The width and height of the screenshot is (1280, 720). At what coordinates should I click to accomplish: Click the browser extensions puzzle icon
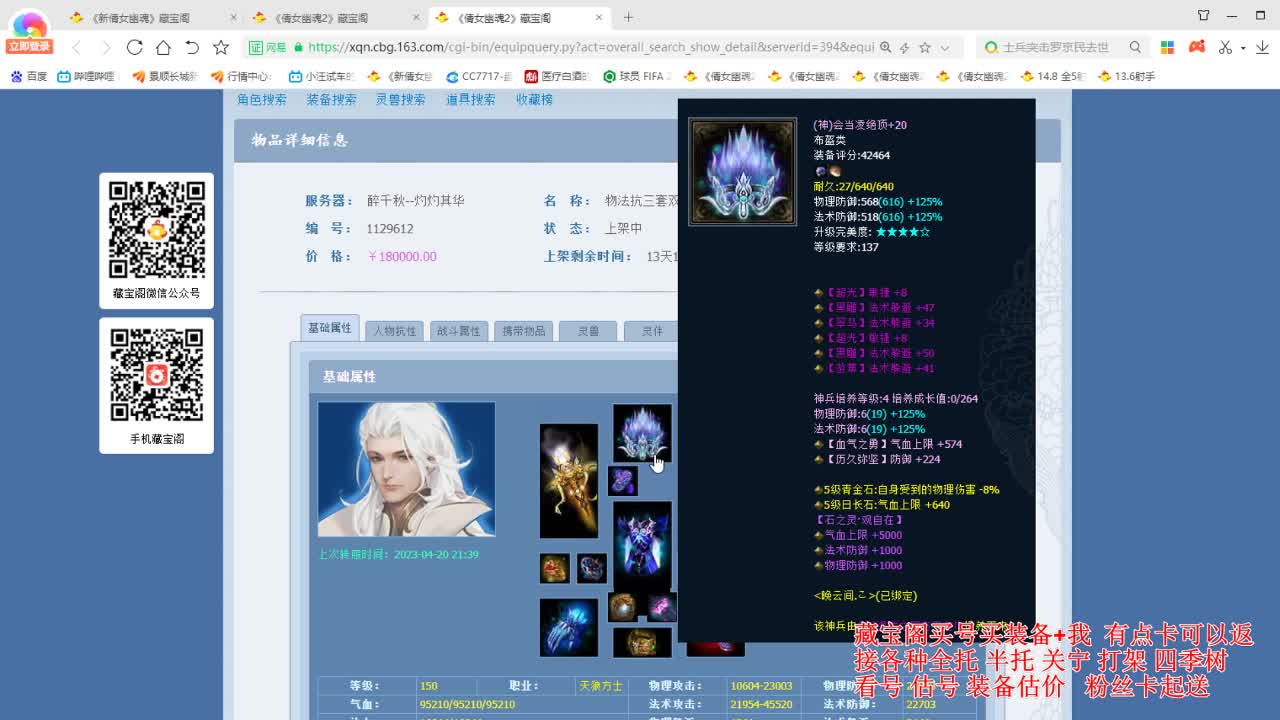(x=1166, y=46)
